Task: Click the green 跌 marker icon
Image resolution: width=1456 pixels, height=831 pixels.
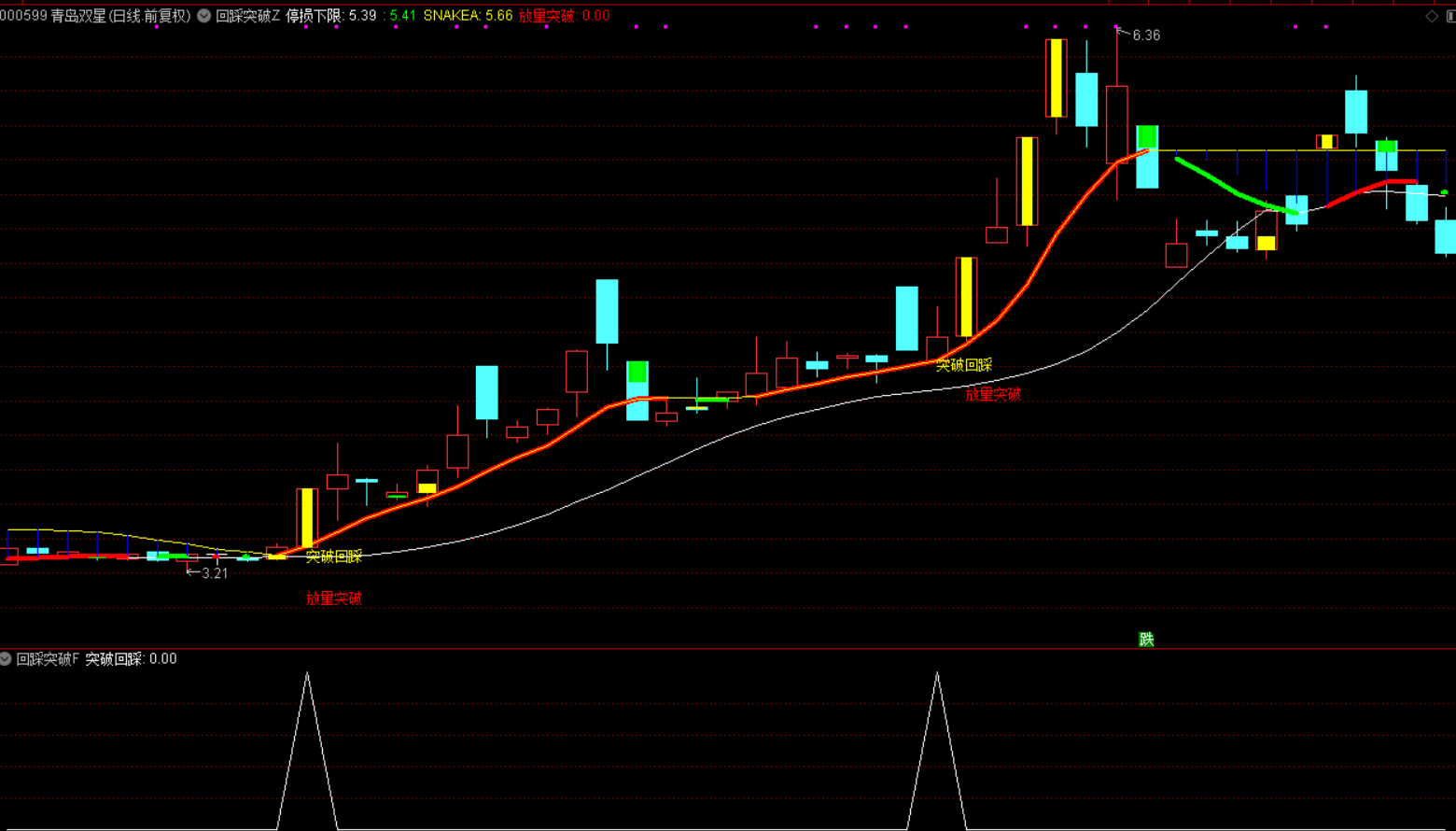Action: tap(1146, 639)
